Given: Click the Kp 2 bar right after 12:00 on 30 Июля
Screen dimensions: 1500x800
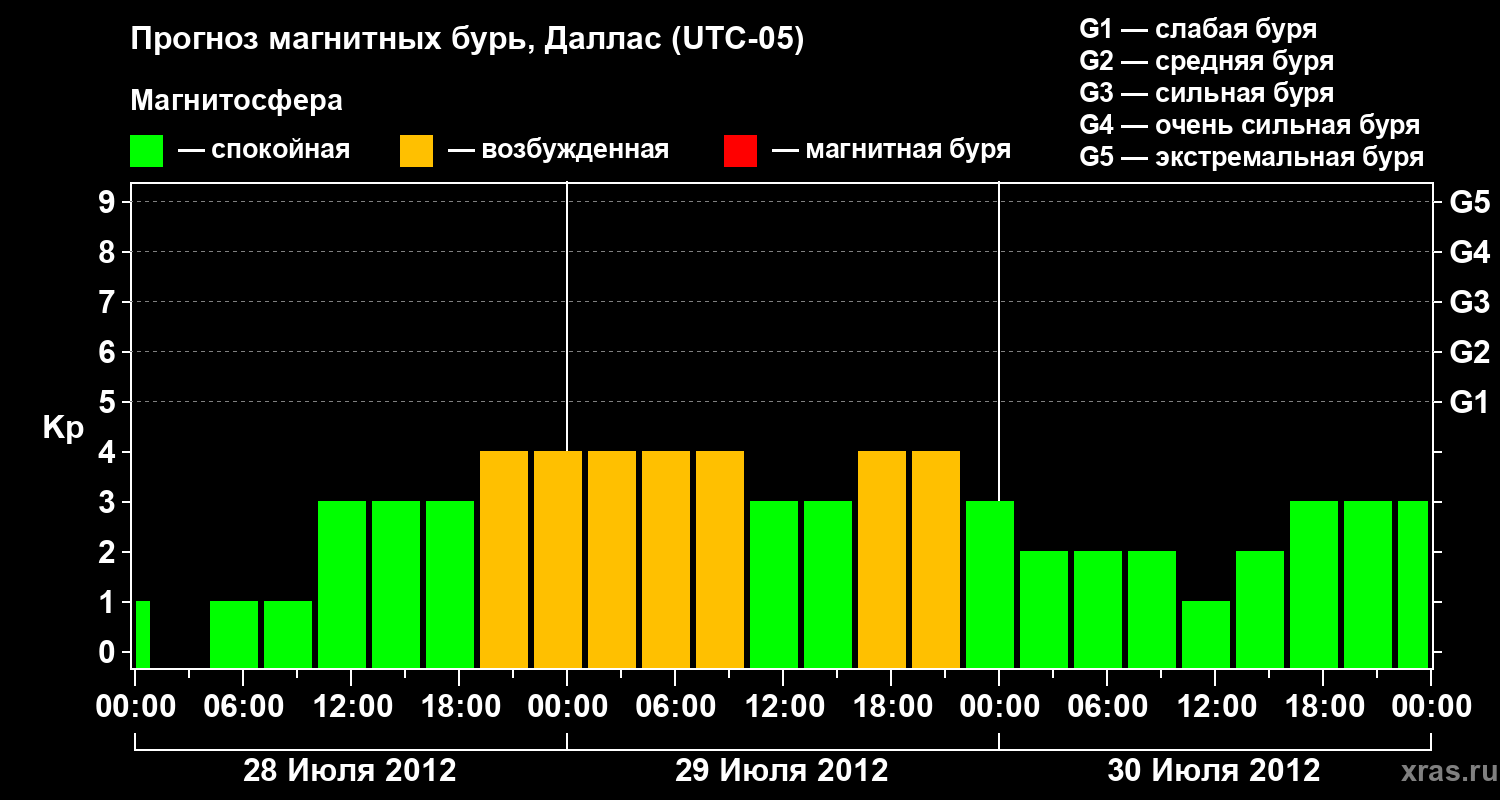Looking at the screenshot, I should [x=1260, y=609].
